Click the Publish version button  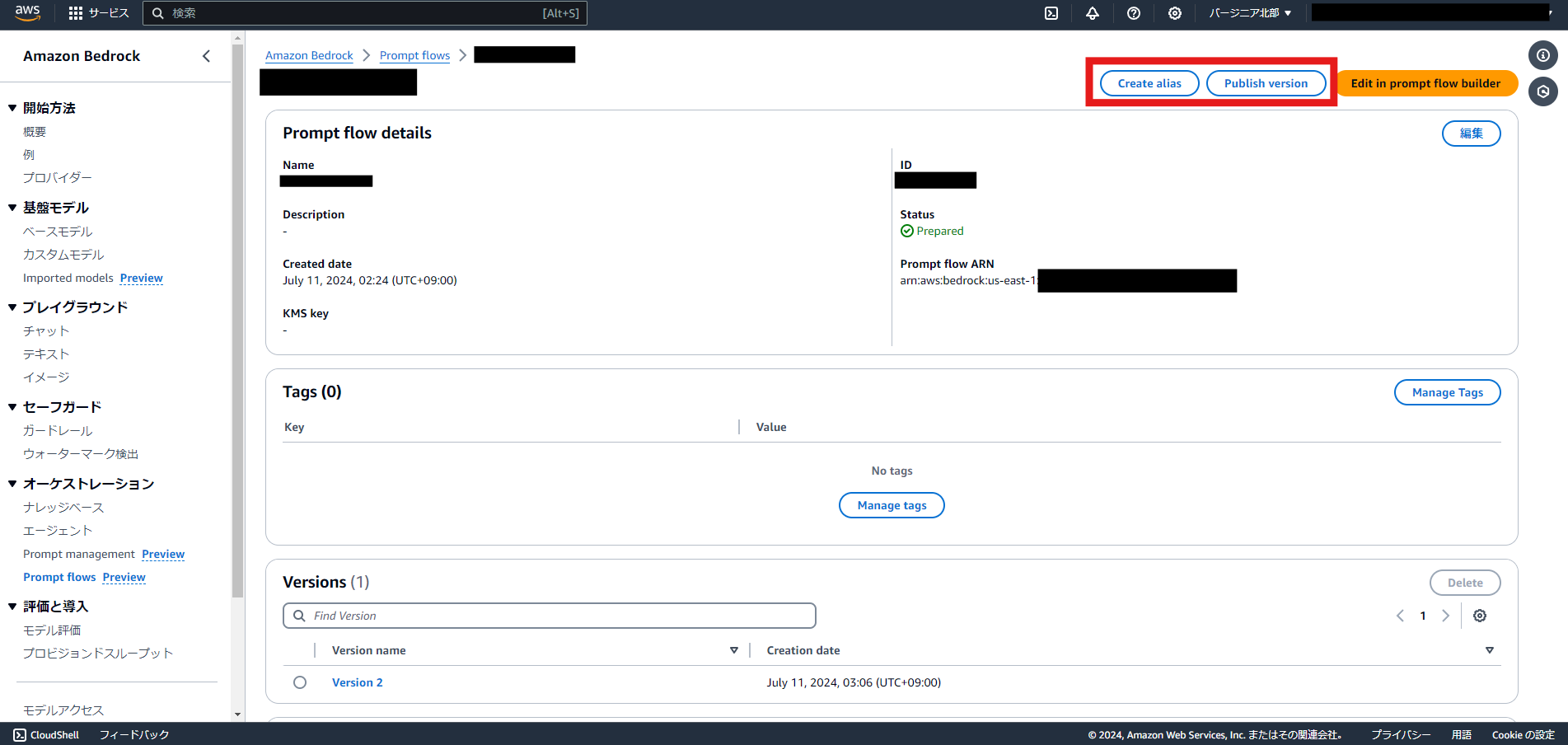click(1266, 83)
